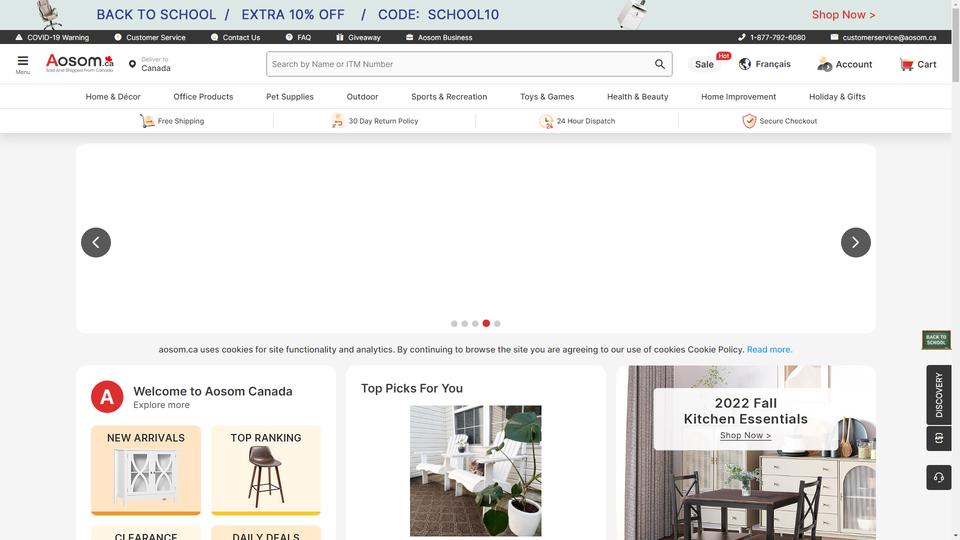Open Shop Now under Fall Kitchen Essentials
The image size is (960, 540).
pos(745,435)
